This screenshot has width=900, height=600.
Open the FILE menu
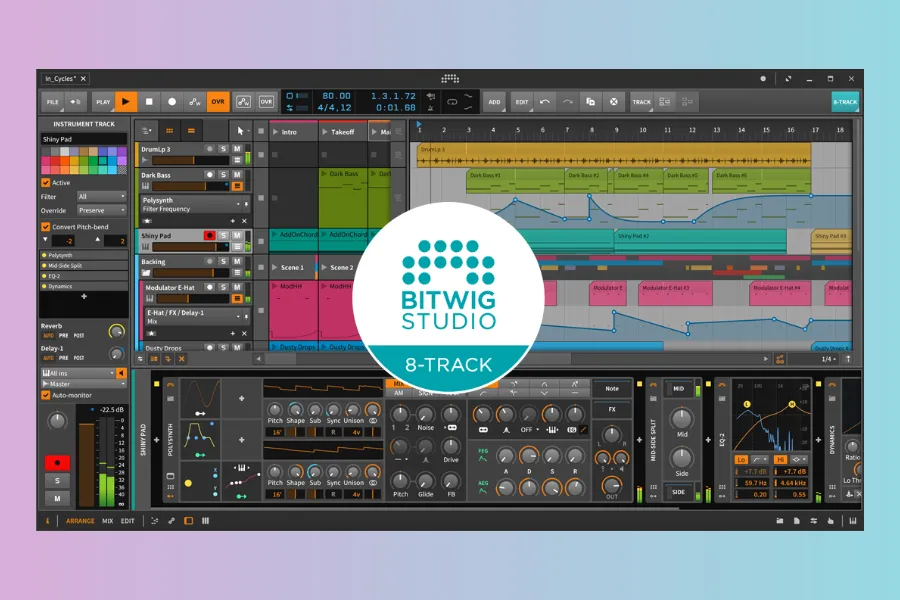(52, 102)
